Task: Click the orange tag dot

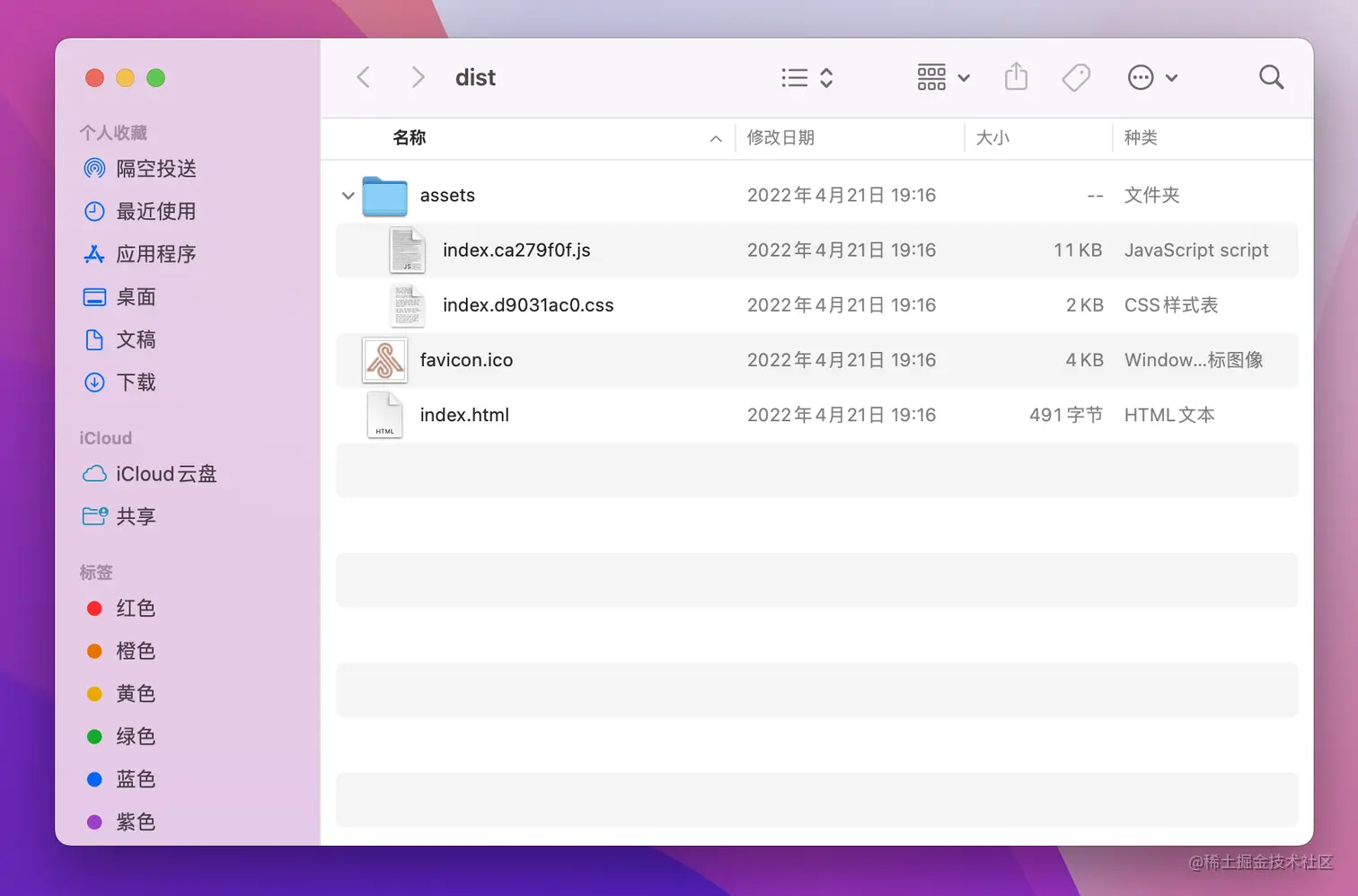Action: (x=94, y=651)
